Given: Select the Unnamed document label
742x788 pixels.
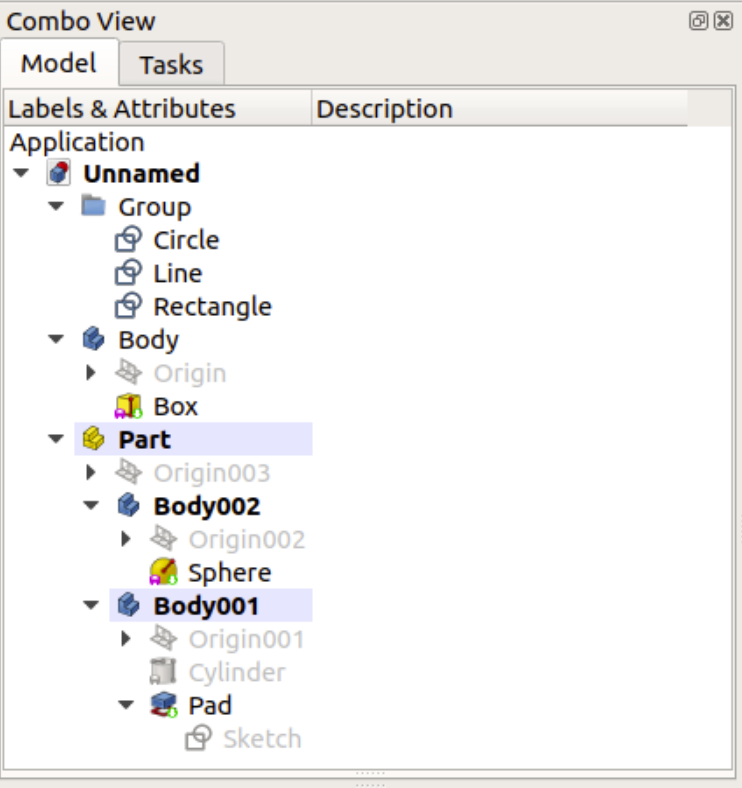Looking at the screenshot, I should tap(142, 173).
